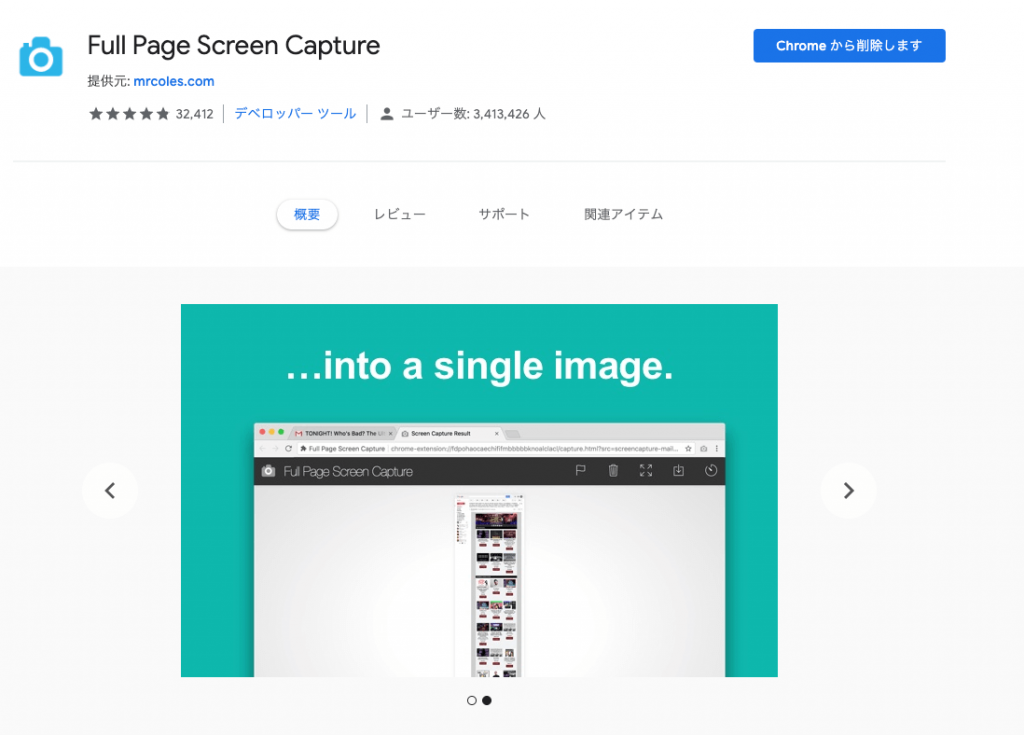Click the Full Page Screen Capture camera logo

tap(40, 57)
